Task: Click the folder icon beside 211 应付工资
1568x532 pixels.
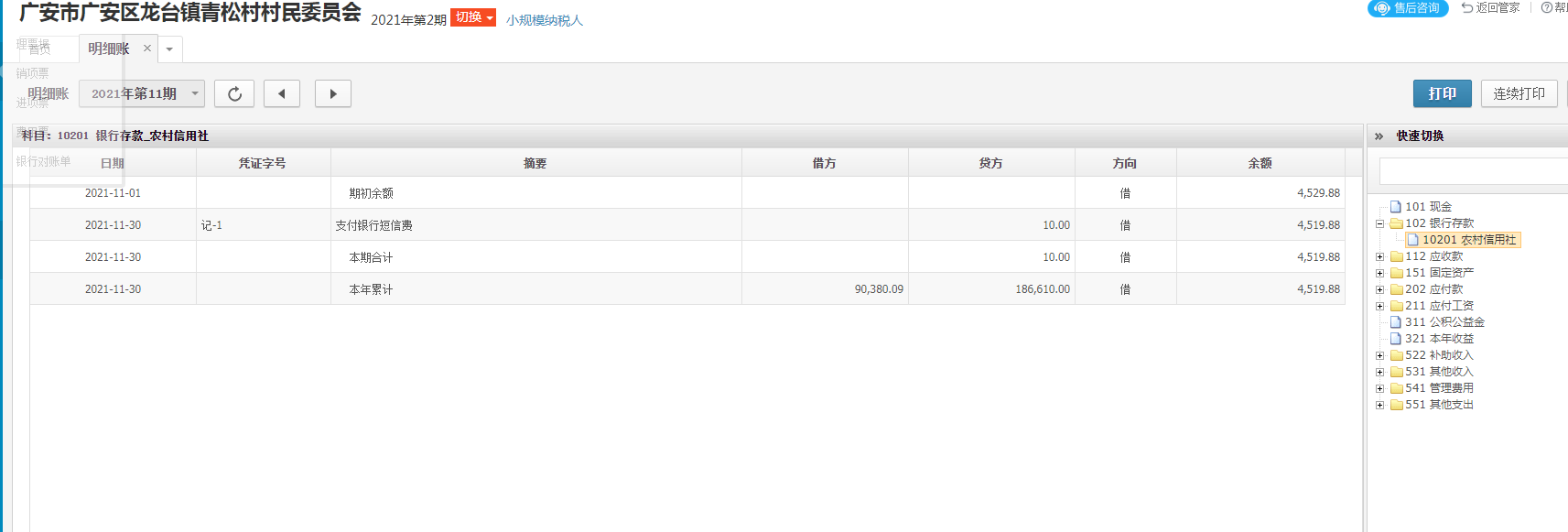Action: [1396, 306]
